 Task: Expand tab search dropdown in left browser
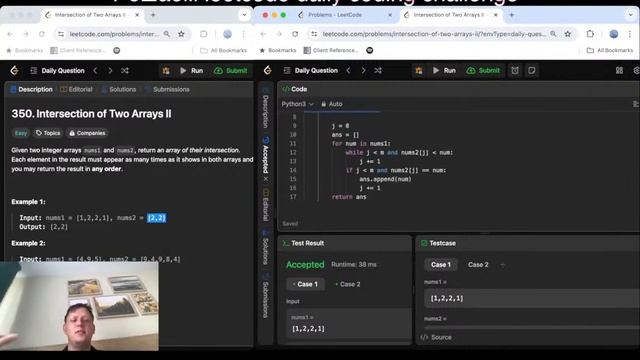(x=244, y=15)
